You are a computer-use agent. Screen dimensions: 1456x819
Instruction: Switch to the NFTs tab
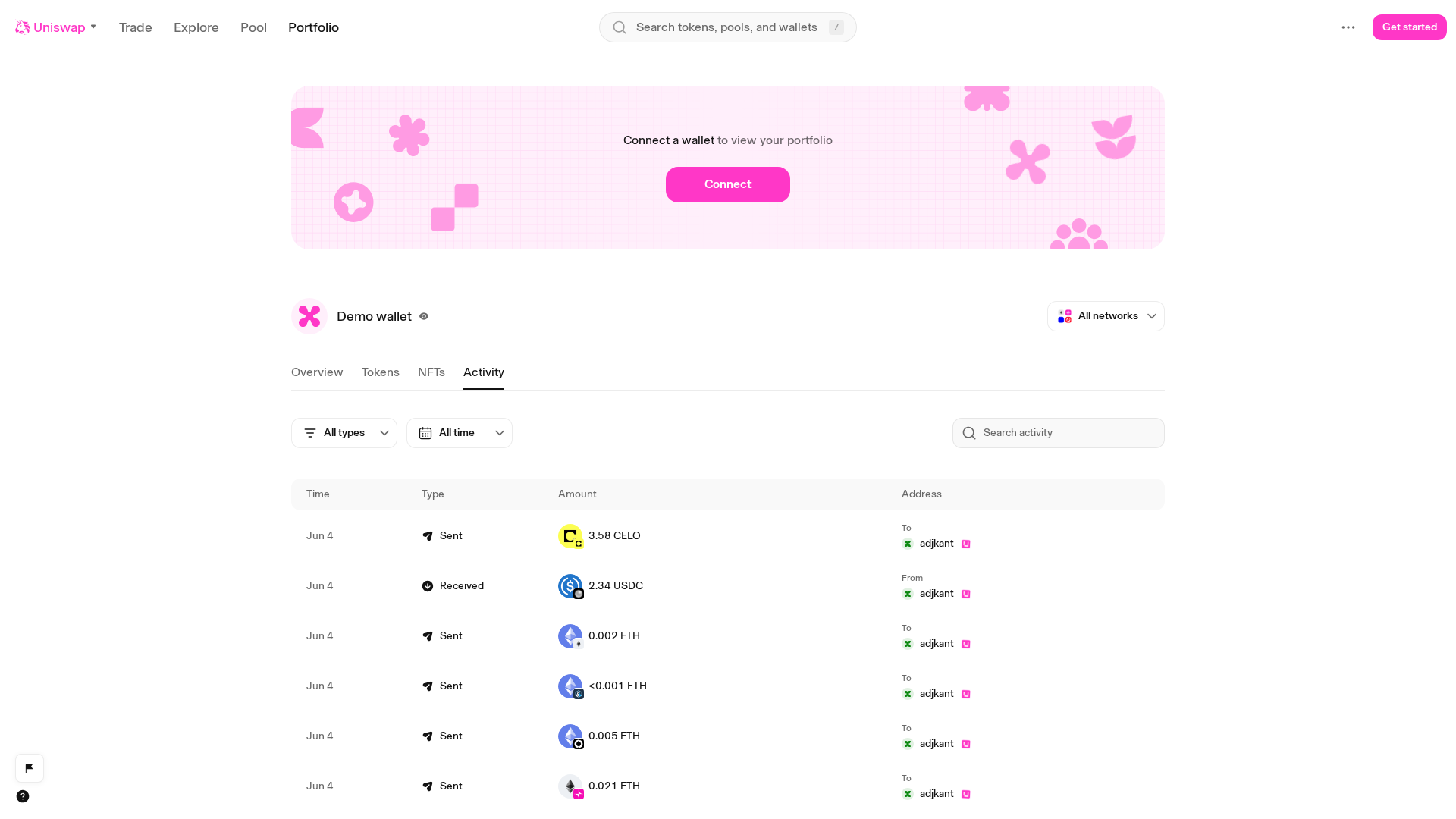tap(431, 372)
